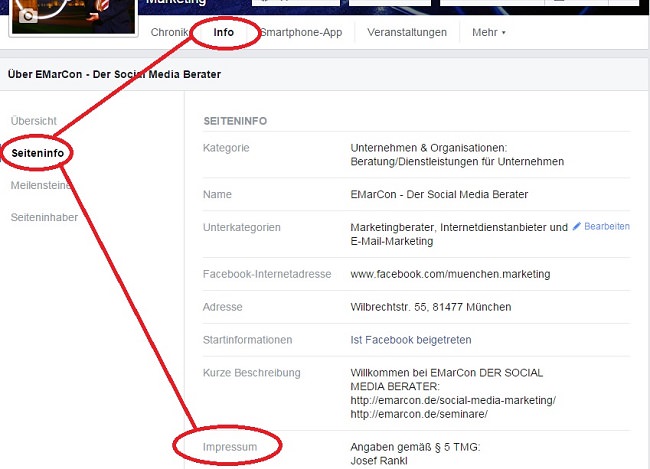Switch to the Info tab
Screen dimensions: 650x469
(x=223, y=32)
